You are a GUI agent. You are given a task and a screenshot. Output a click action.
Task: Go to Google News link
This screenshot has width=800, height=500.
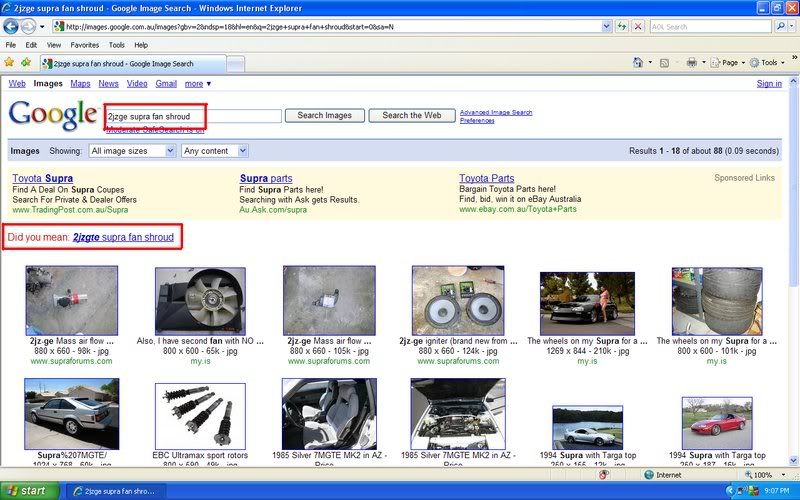(x=108, y=84)
